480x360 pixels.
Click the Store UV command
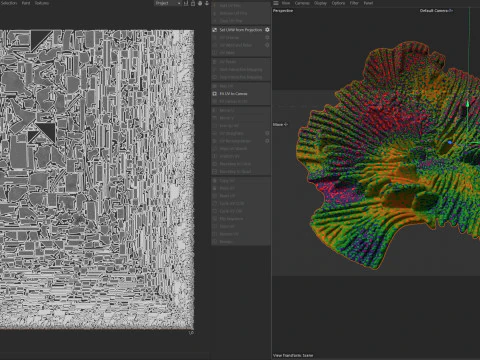pos(227,226)
